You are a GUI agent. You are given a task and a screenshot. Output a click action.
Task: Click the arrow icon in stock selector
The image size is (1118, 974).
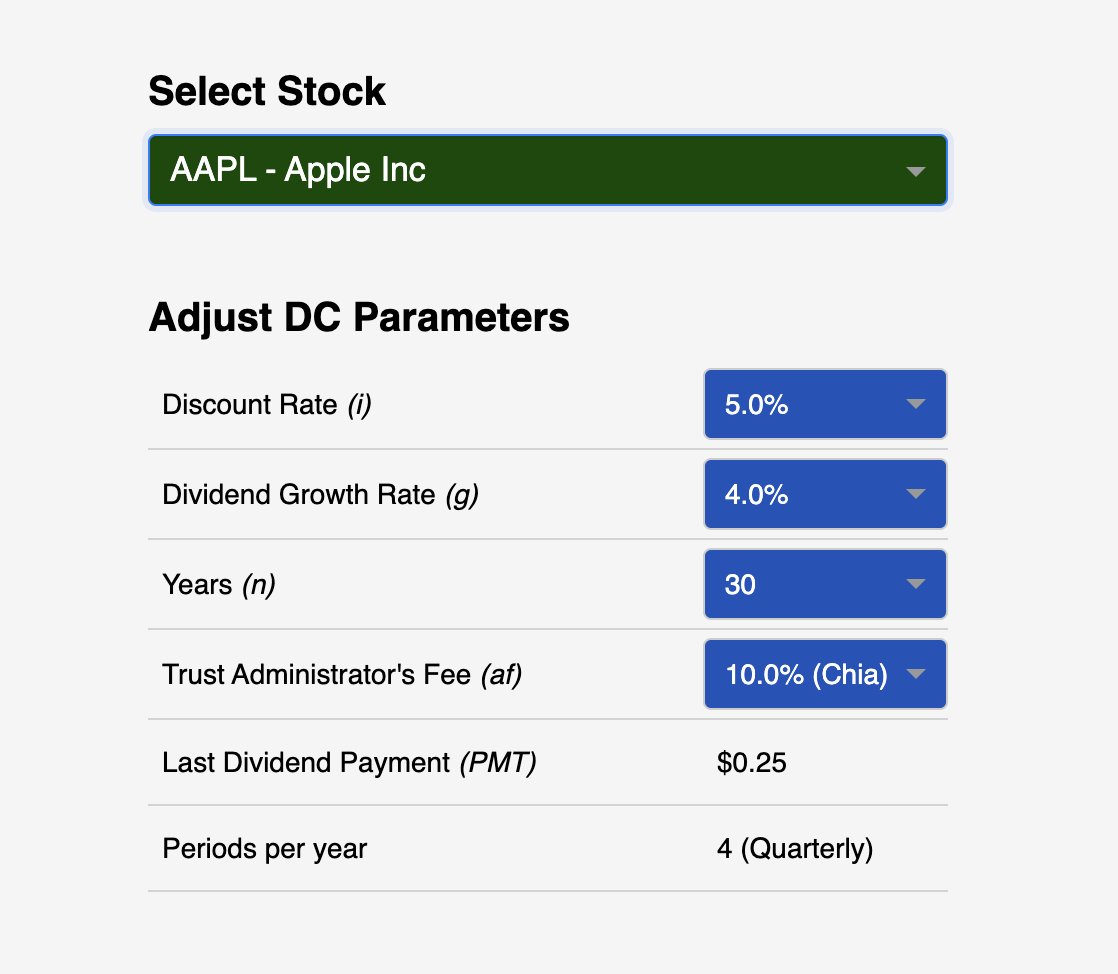click(916, 171)
